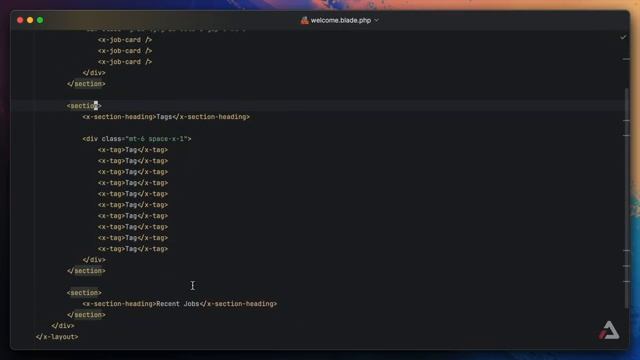
Task: Maximize the window using green button
Action: (40, 20)
